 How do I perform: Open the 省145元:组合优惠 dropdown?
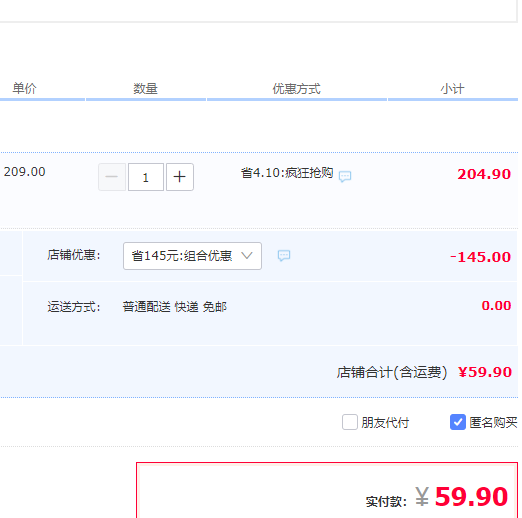pyautogui.click(x=192, y=256)
